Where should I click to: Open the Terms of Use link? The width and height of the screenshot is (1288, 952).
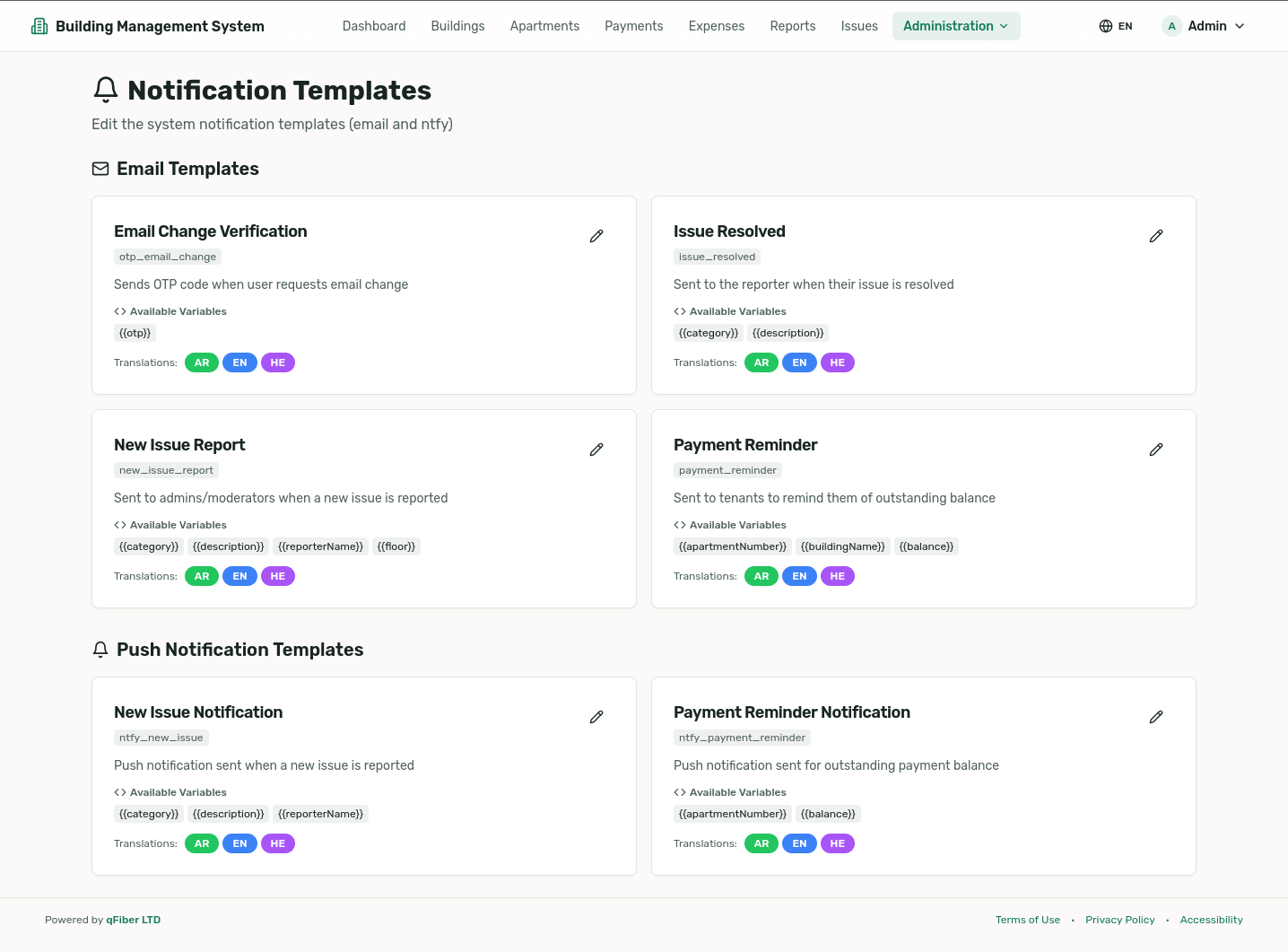(1027, 920)
